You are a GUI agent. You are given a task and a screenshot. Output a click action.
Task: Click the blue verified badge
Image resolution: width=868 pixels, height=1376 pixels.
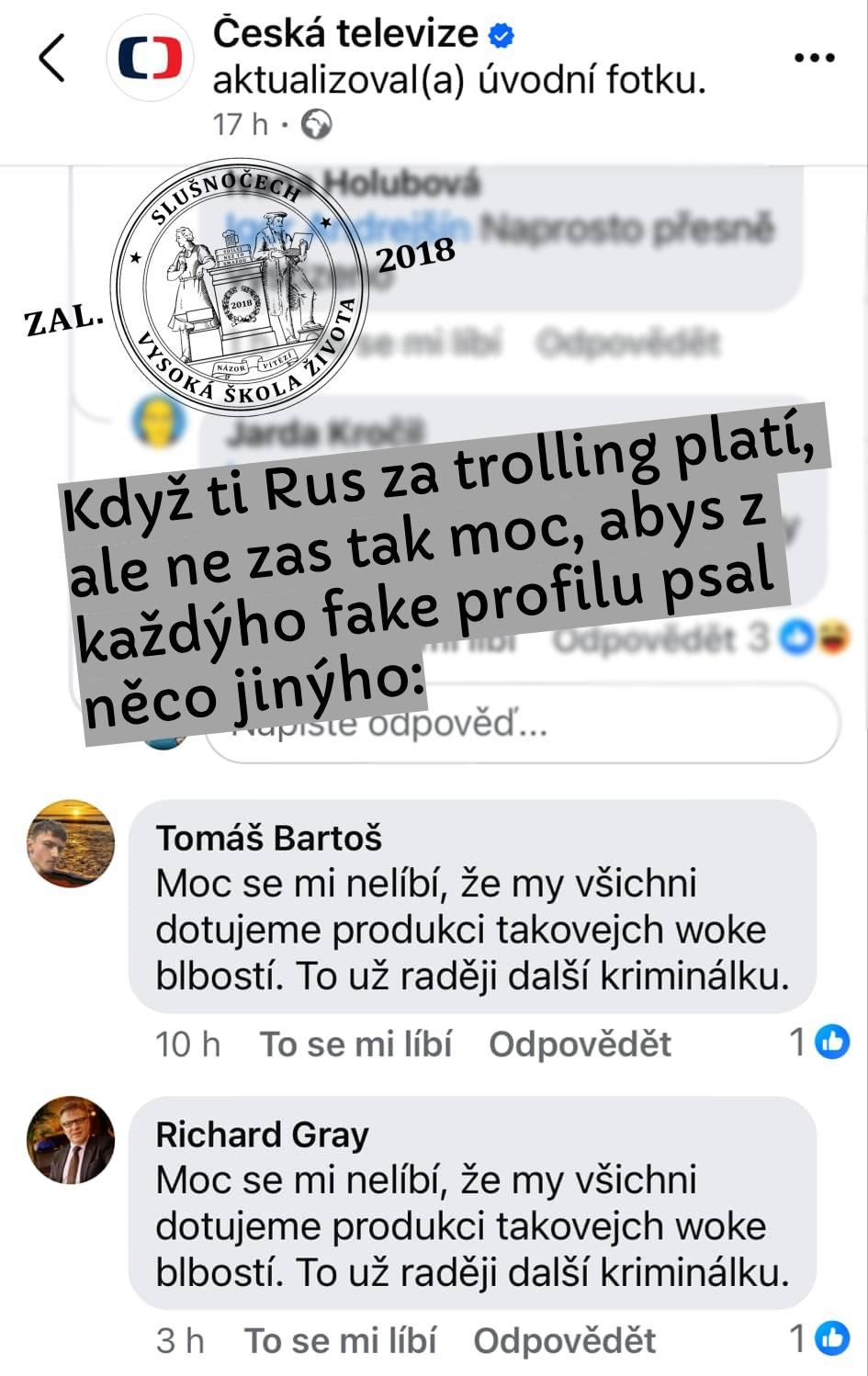(502, 35)
